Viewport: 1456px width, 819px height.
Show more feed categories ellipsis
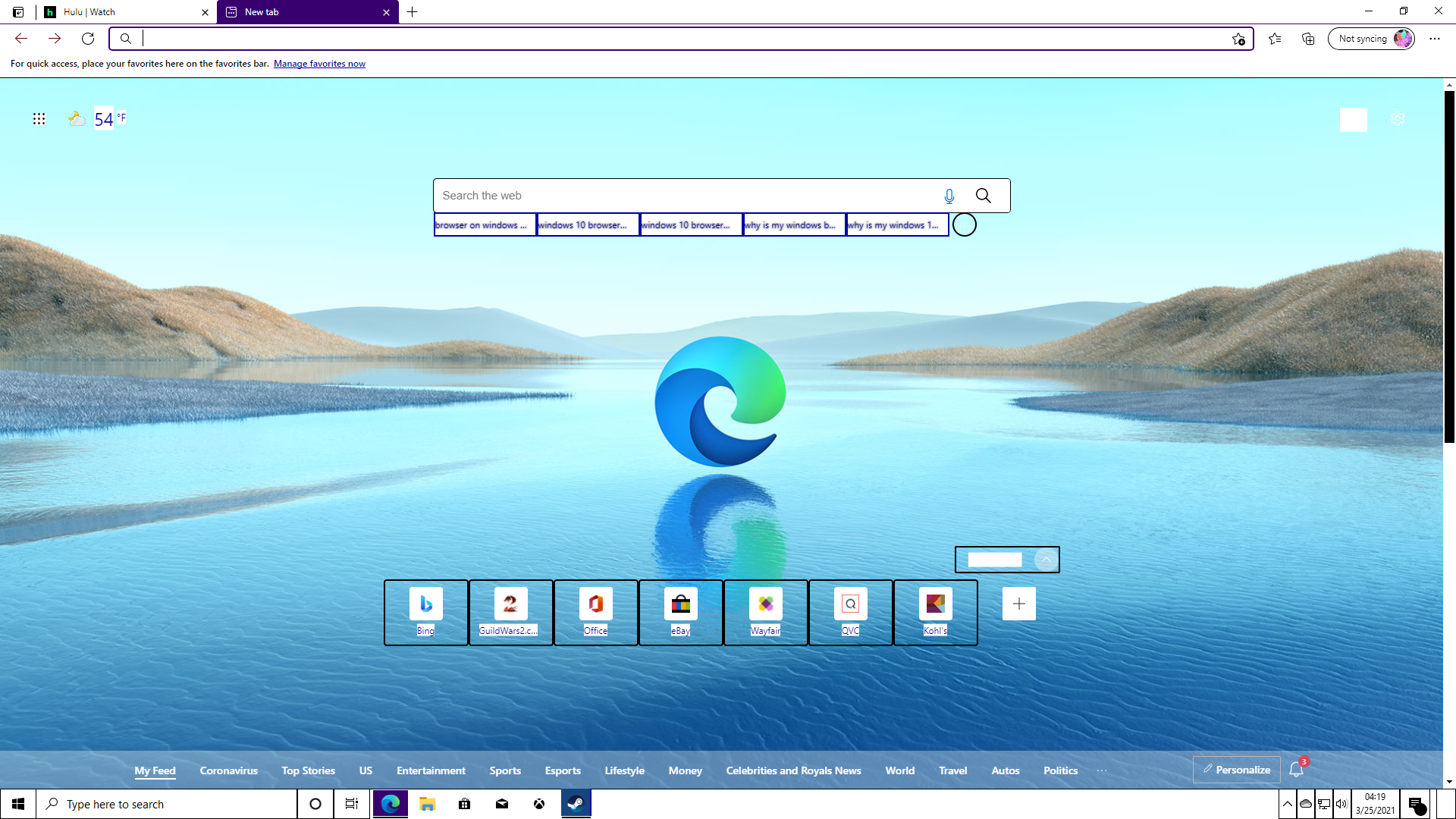point(1102,770)
